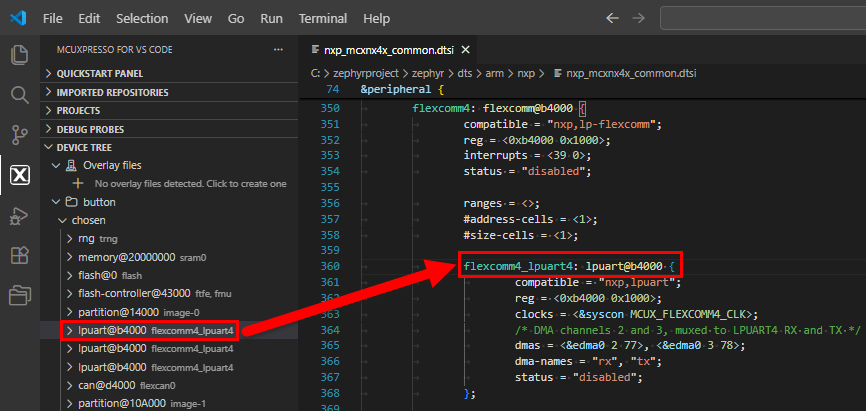The height and width of the screenshot is (411, 866).
Task: Close the nxp_mcxnx4x_common.dtsi tab
Action: (x=465, y=50)
